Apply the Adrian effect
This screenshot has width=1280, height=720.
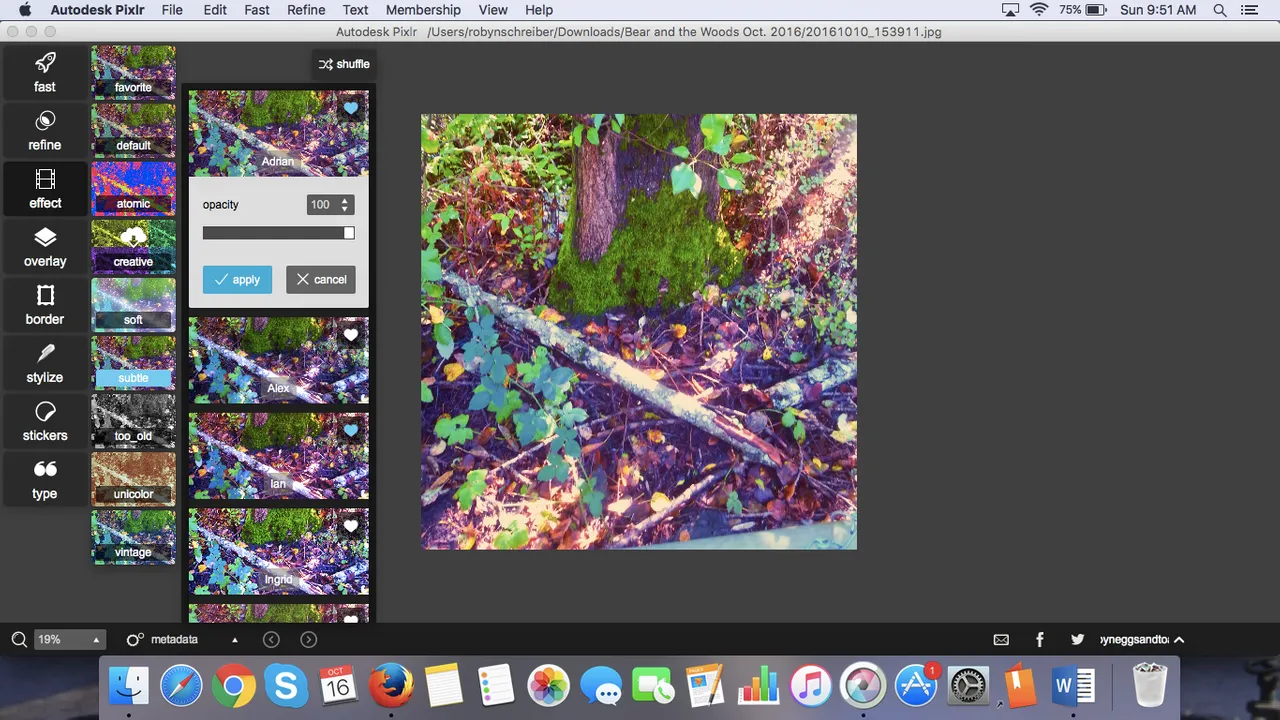pyautogui.click(x=237, y=280)
